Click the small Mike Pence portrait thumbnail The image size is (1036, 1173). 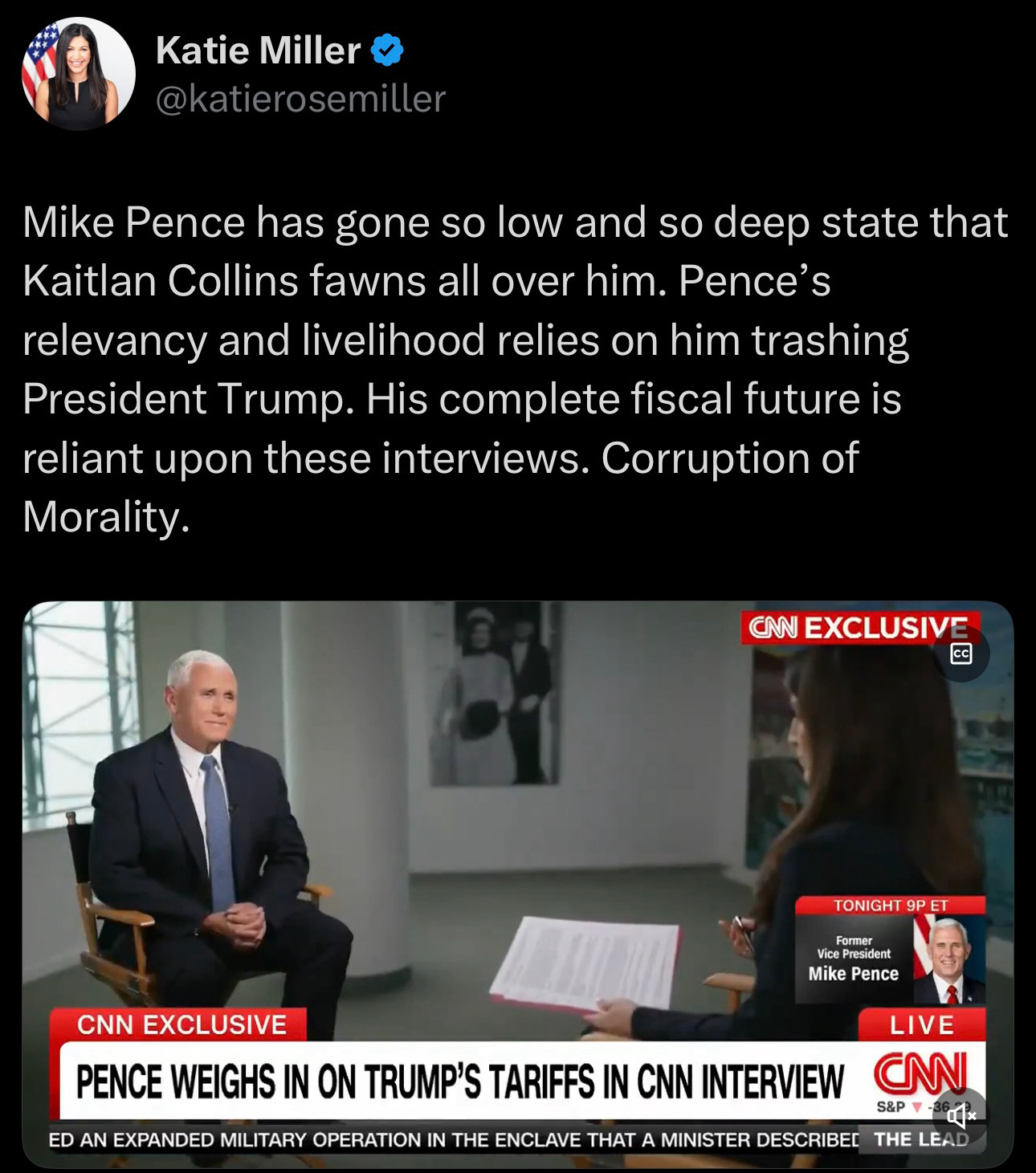[x=949, y=959]
